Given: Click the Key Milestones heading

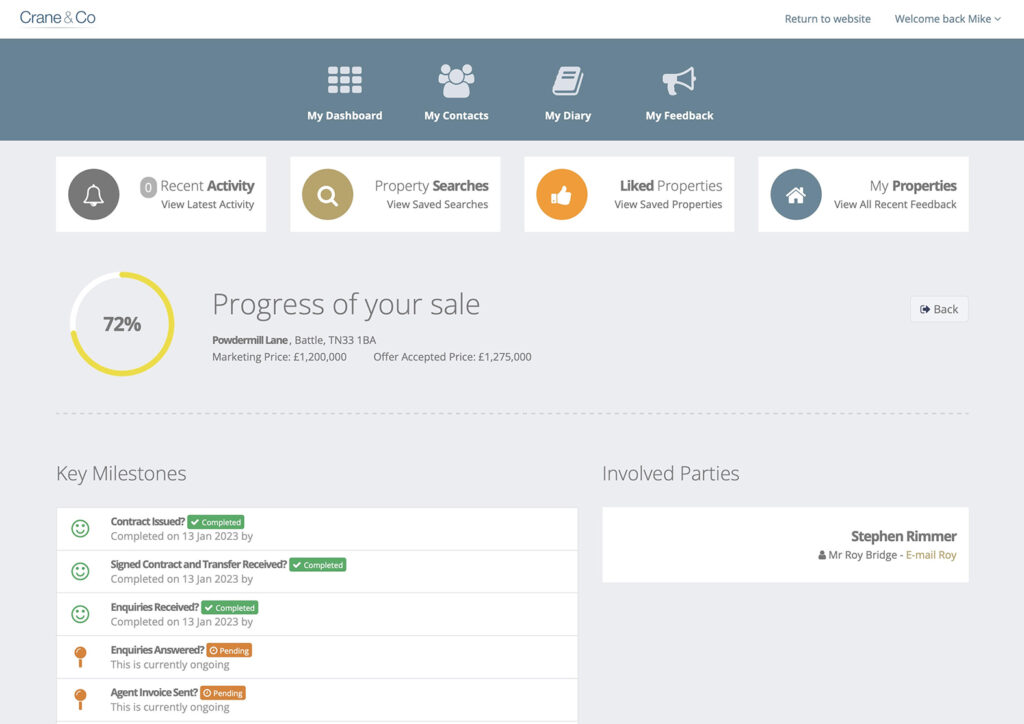Looking at the screenshot, I should point(121,473).
